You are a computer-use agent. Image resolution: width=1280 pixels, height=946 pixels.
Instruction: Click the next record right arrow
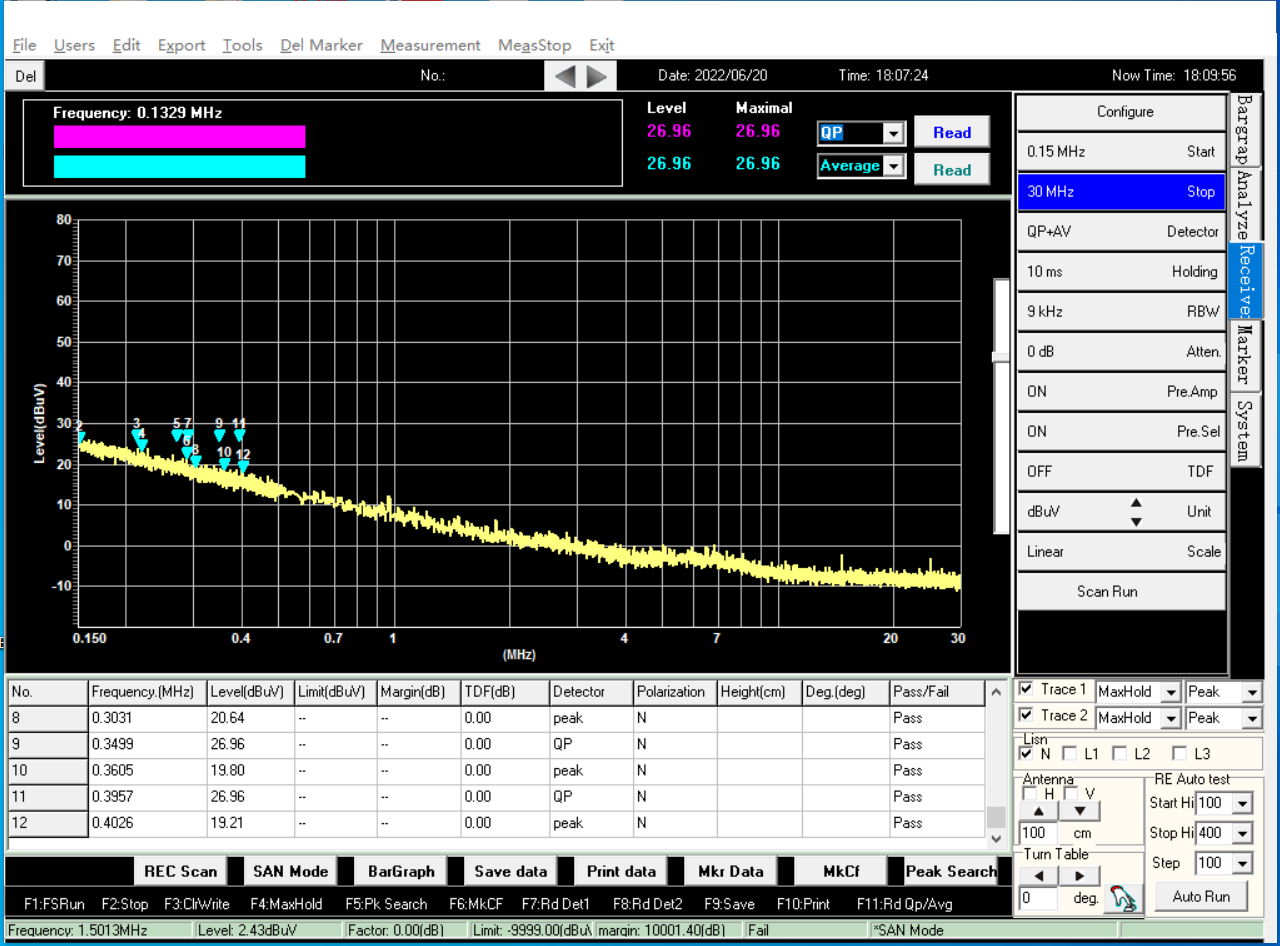click(597, 76)
